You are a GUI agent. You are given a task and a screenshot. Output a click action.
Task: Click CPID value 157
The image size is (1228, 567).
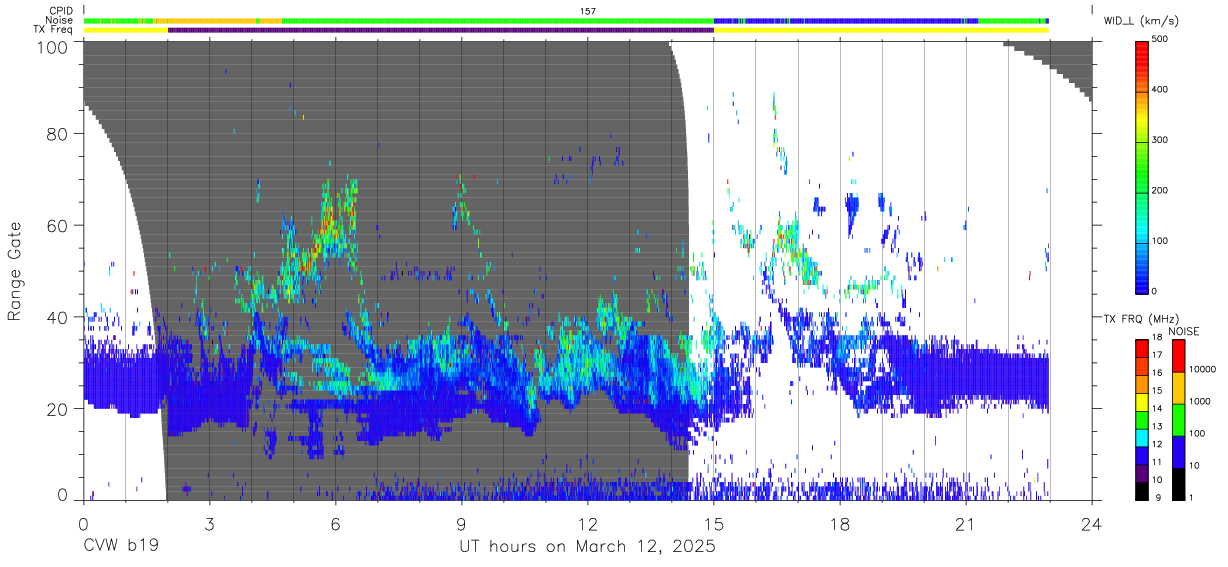coord(588,11)
